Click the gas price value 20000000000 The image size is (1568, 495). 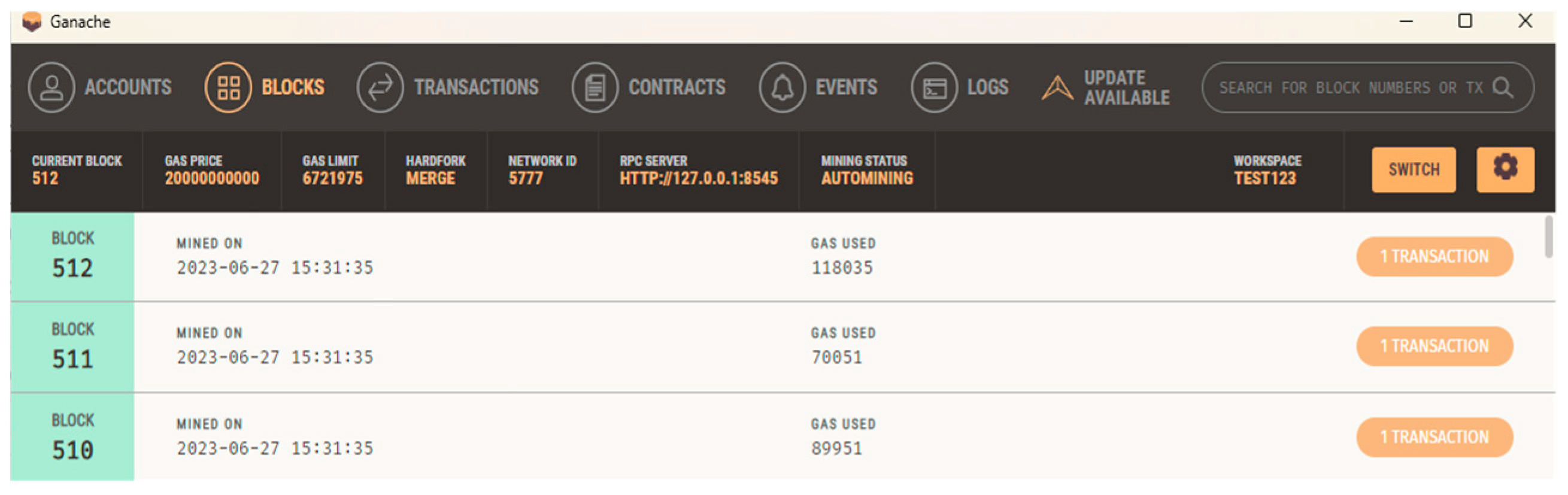point(212,178)
